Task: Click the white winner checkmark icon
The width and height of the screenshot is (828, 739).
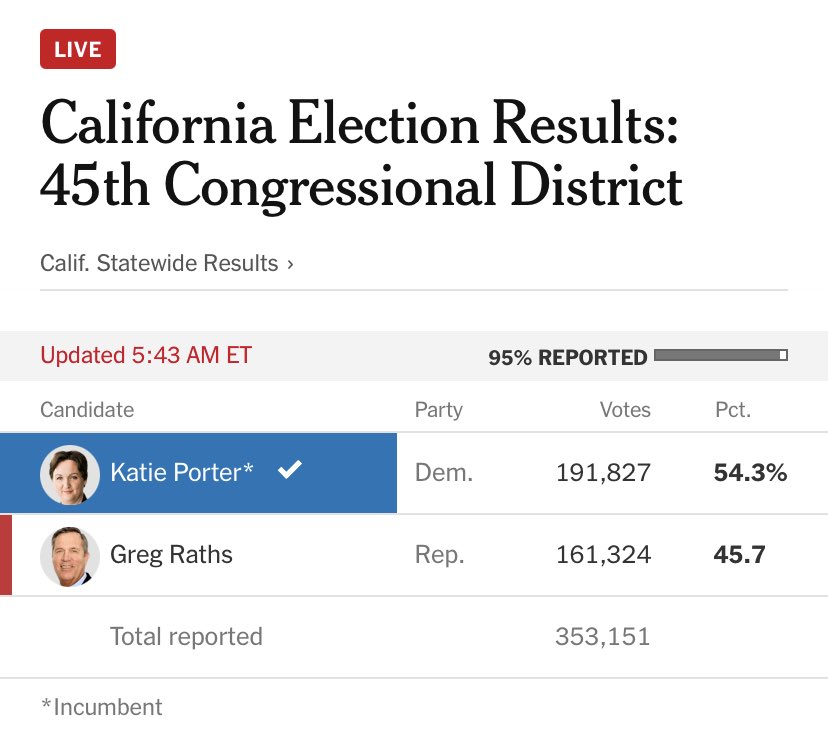Action: [290, 469]
